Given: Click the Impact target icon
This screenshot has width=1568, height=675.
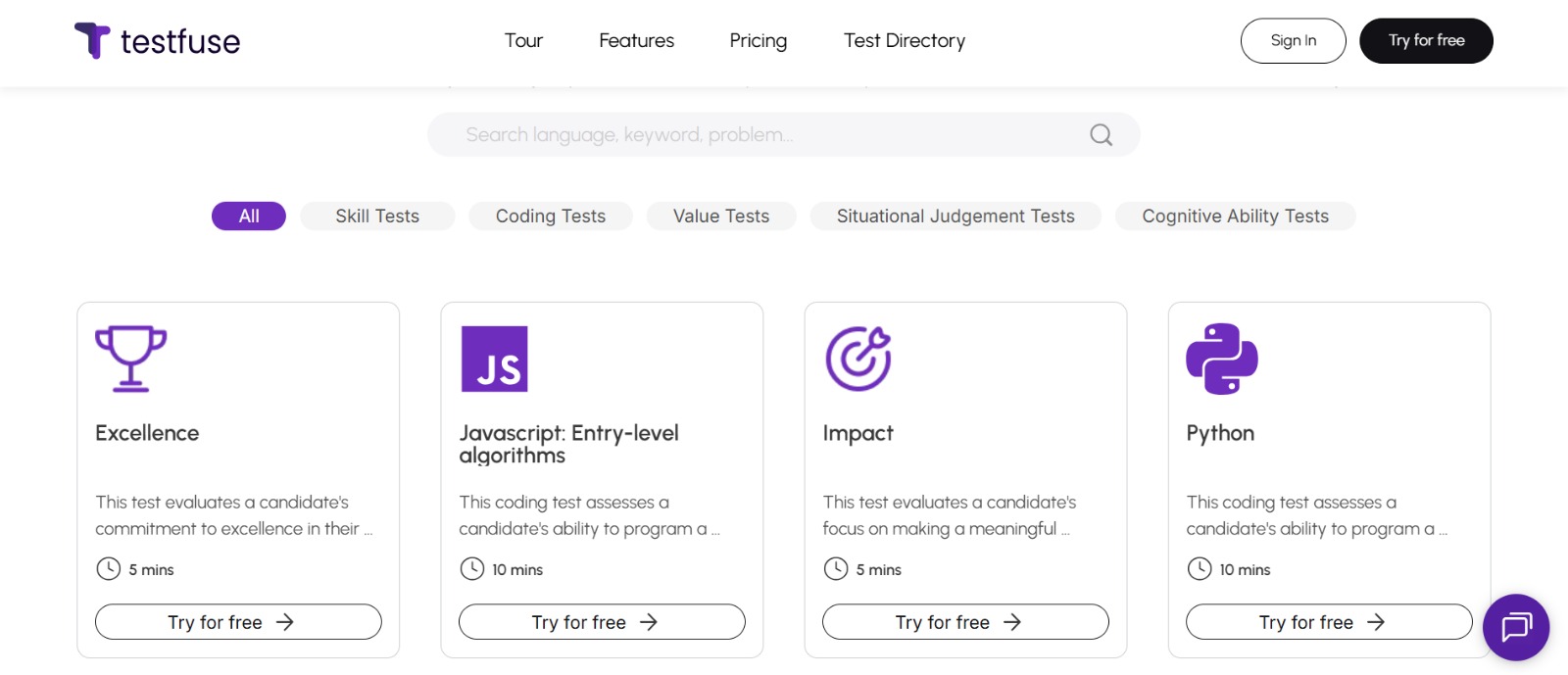Looking at the screenshot, I should pyautogui.click(x=858, y=359).
